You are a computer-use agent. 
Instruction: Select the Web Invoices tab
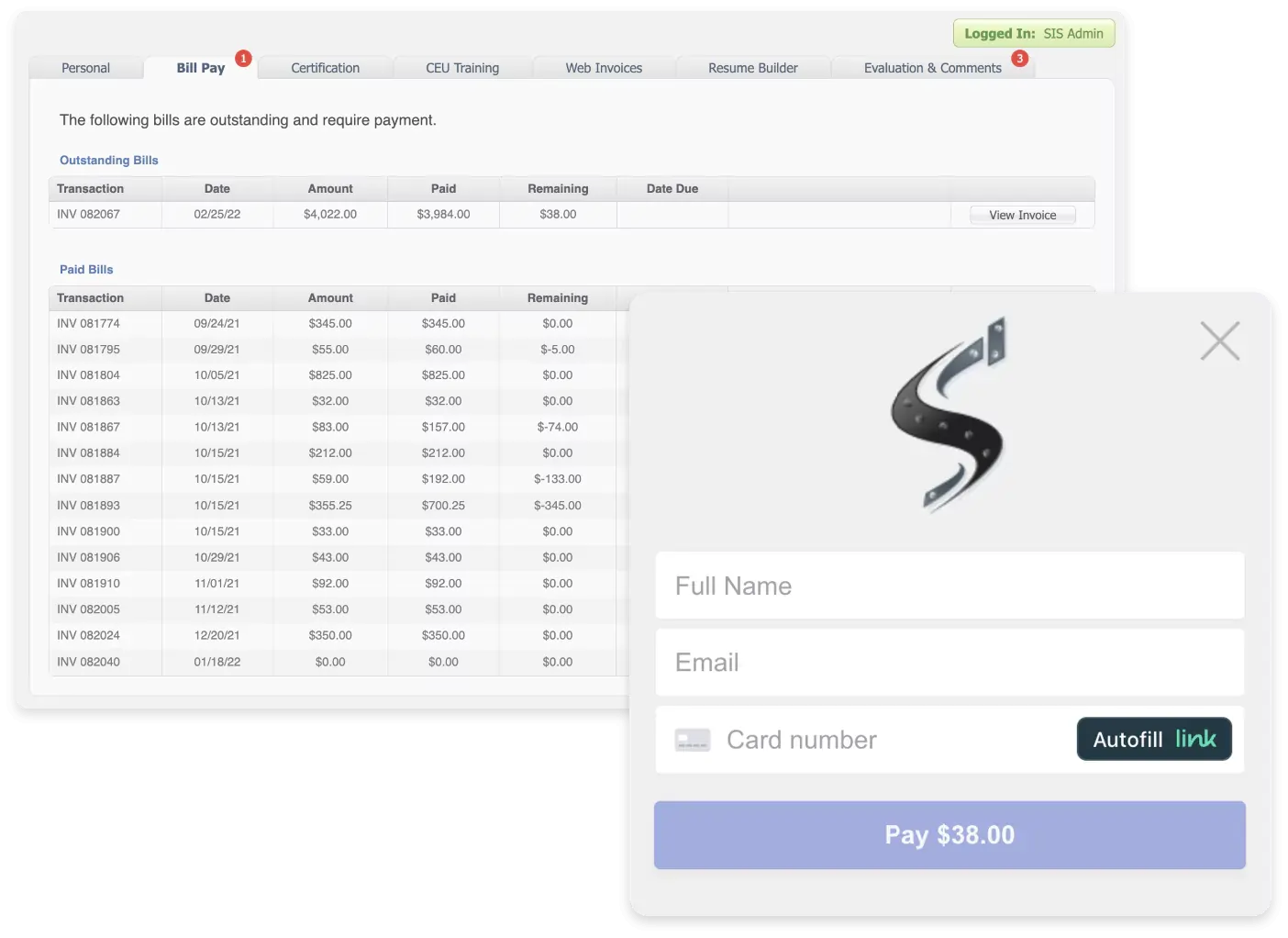tap(604, 68)
